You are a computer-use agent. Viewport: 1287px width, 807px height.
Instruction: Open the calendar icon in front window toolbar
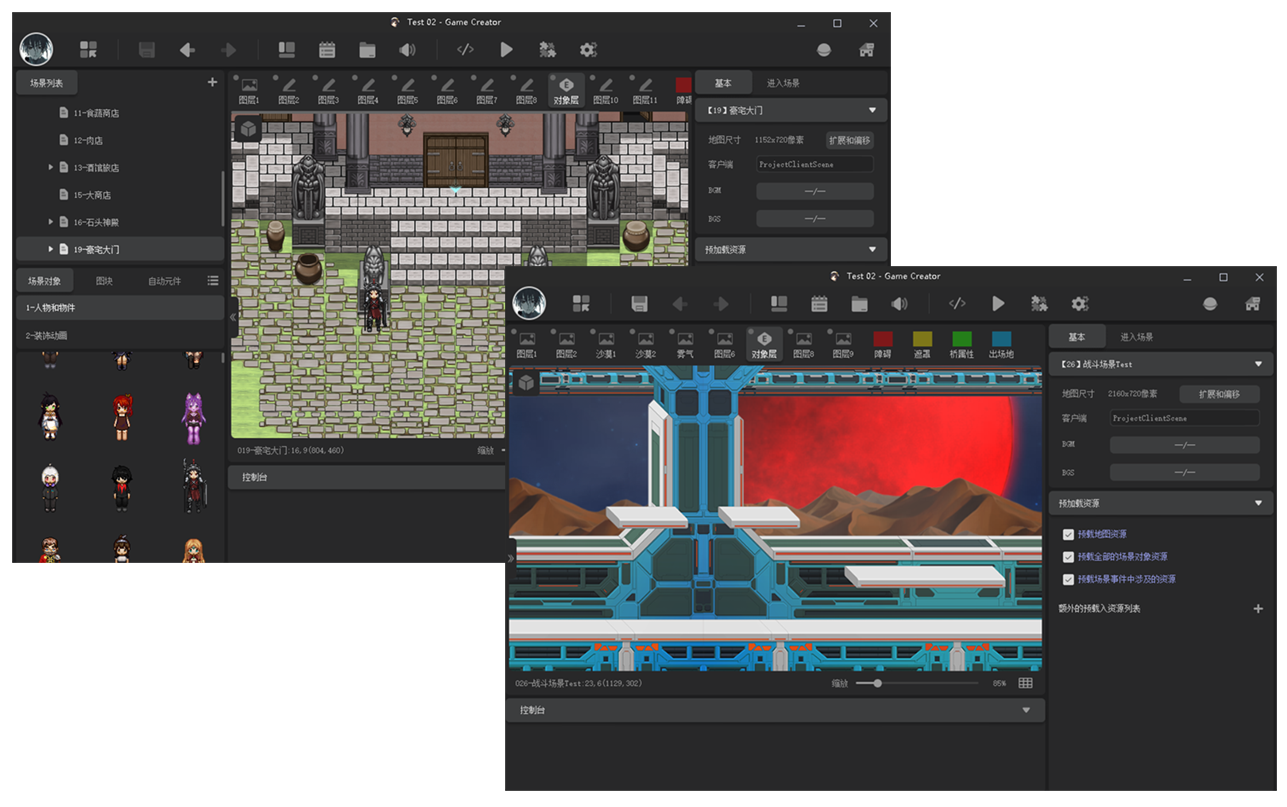click(819, 303)
